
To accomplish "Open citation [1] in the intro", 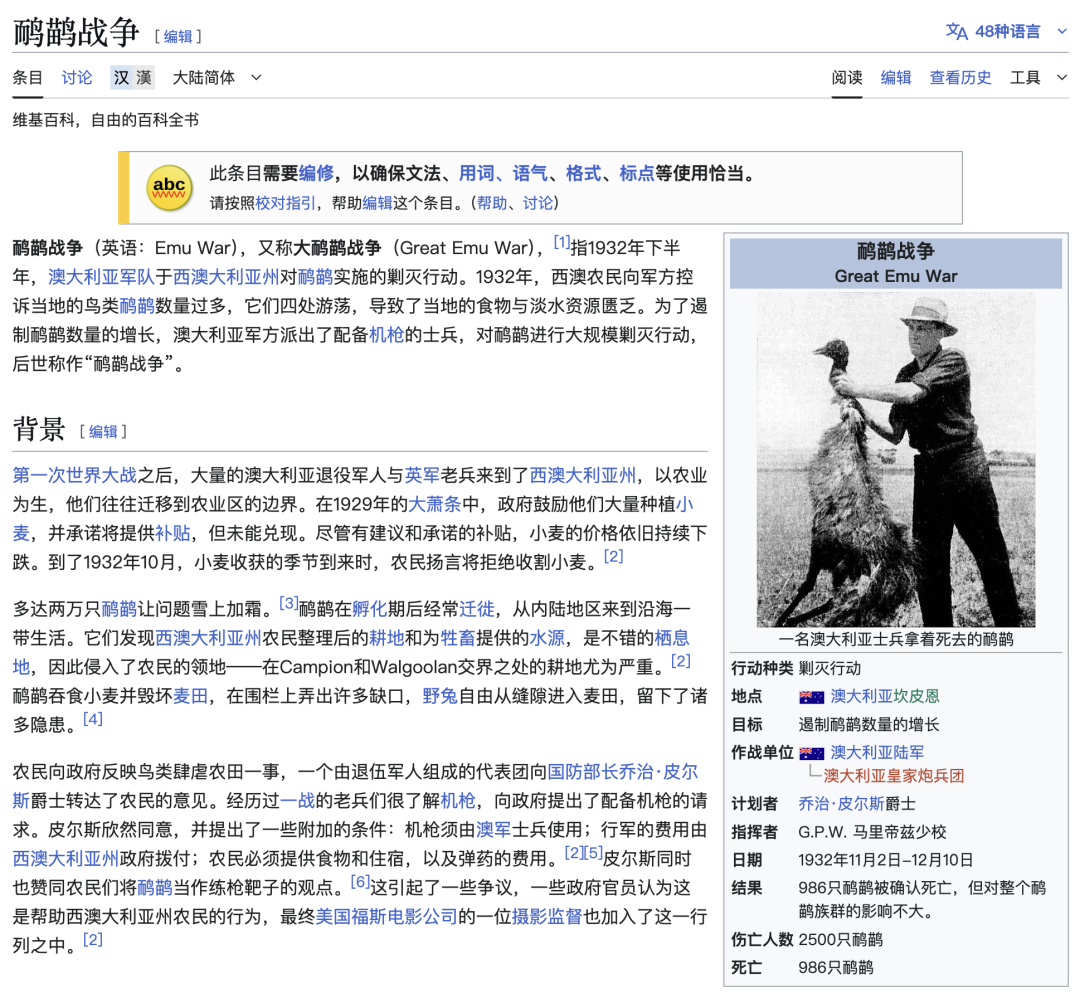I will [562, 242].
